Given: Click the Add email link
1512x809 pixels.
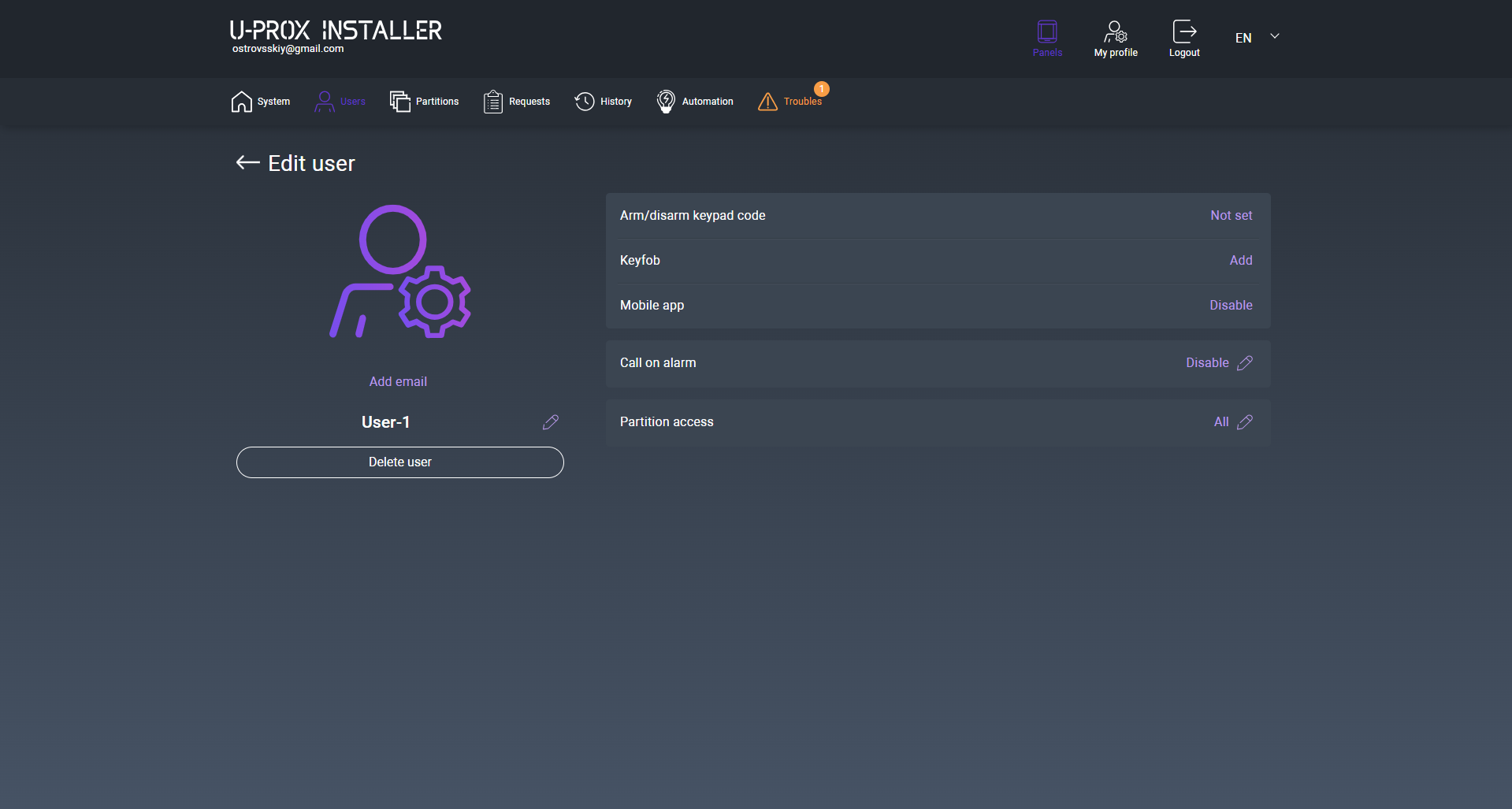Looking at the screenshot, I should click(398, 381).
